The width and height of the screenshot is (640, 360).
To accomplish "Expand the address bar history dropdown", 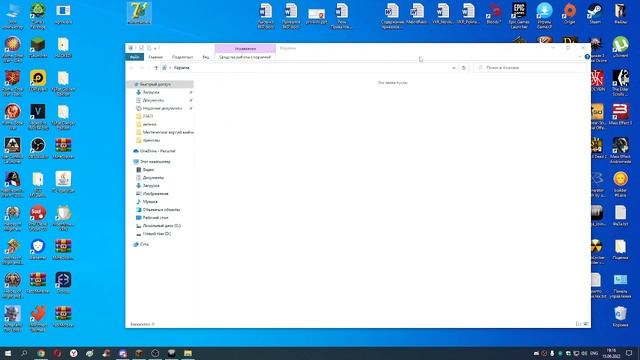I will [453, 68].
